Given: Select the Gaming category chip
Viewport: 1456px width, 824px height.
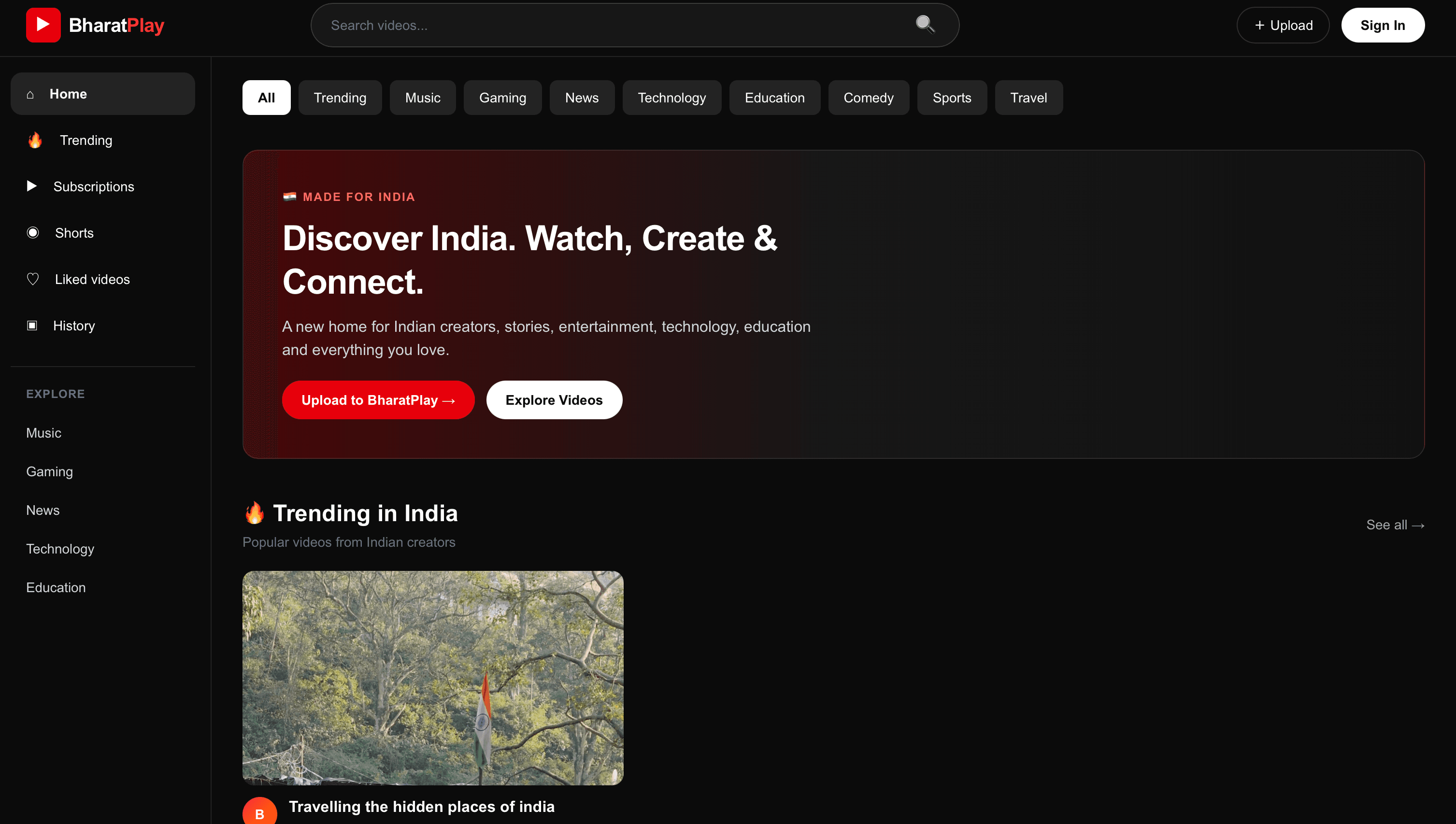Looking at the screenshot, I should click(x=502, y=98).
